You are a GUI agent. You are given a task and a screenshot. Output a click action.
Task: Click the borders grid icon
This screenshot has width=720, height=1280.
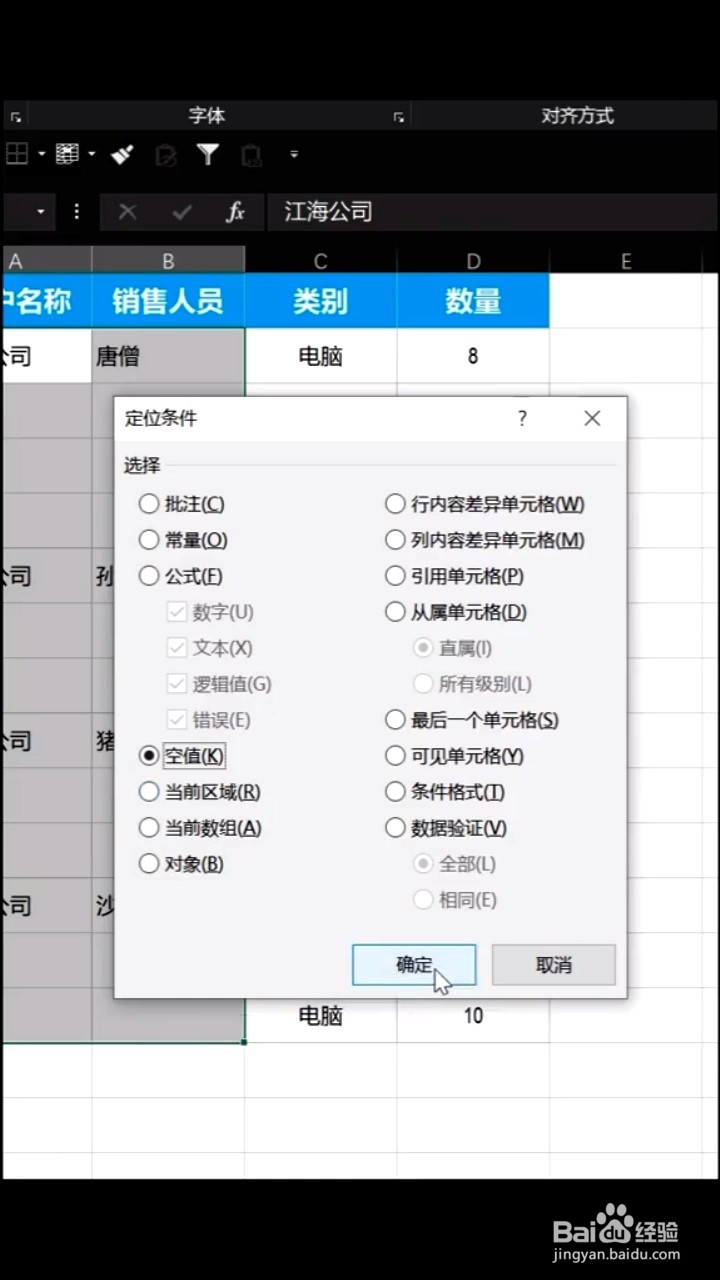click(17, 154)
